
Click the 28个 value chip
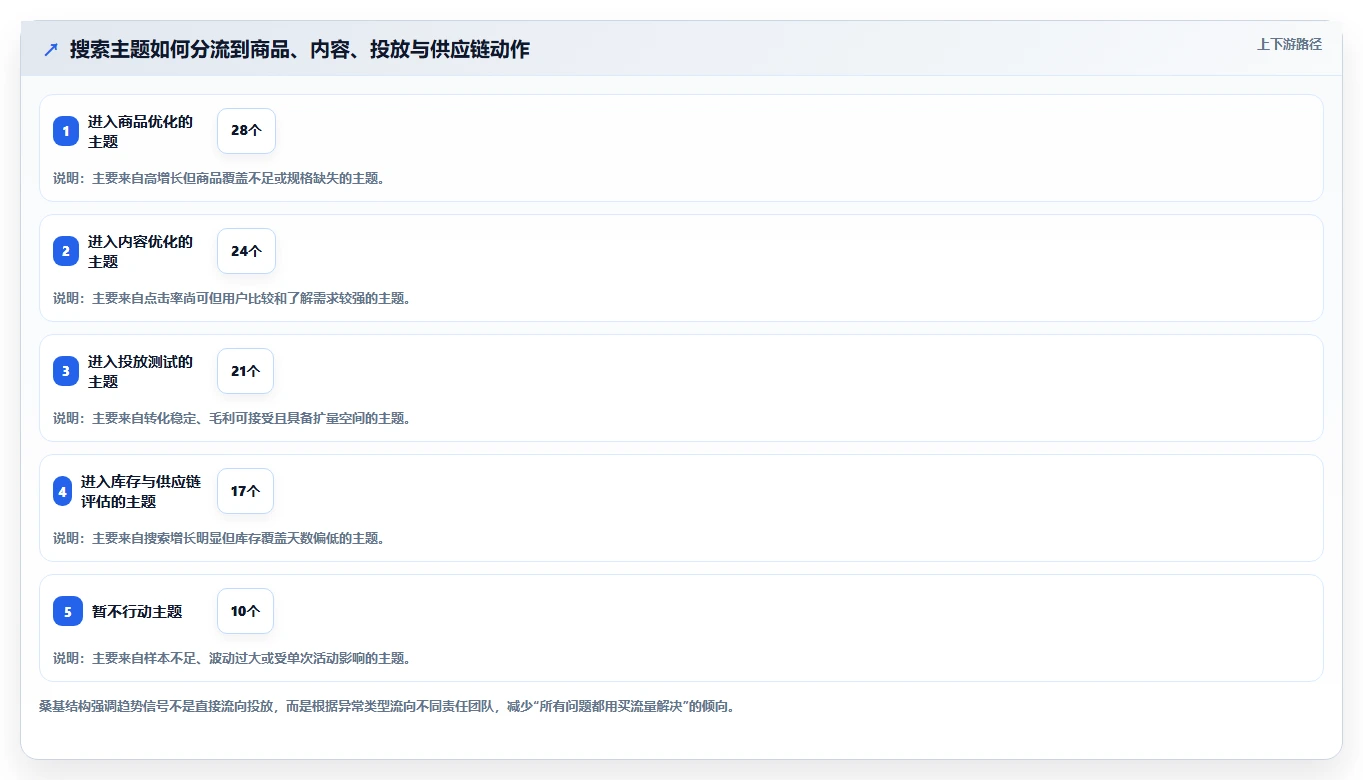coord(246,131)
